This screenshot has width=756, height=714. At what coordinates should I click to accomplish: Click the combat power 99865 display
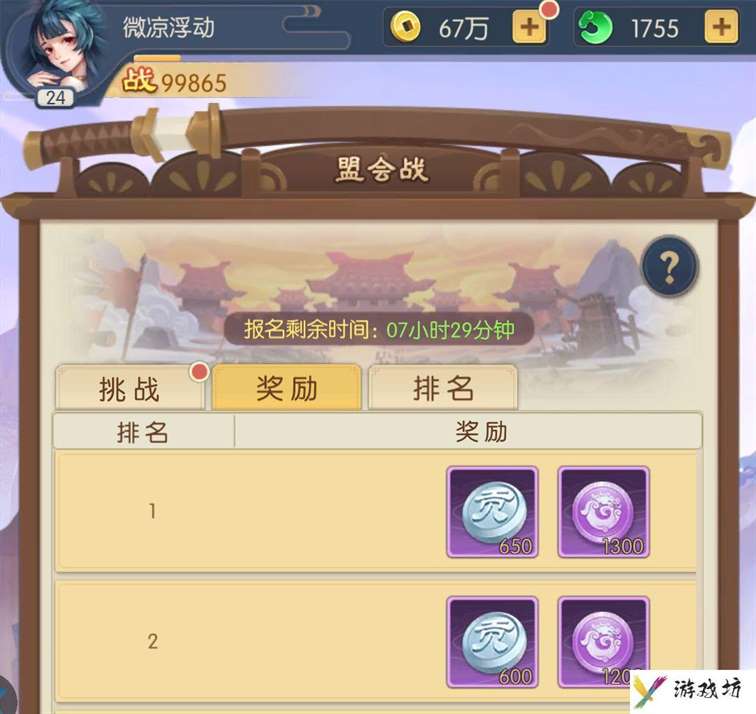(x=174, y=82)
